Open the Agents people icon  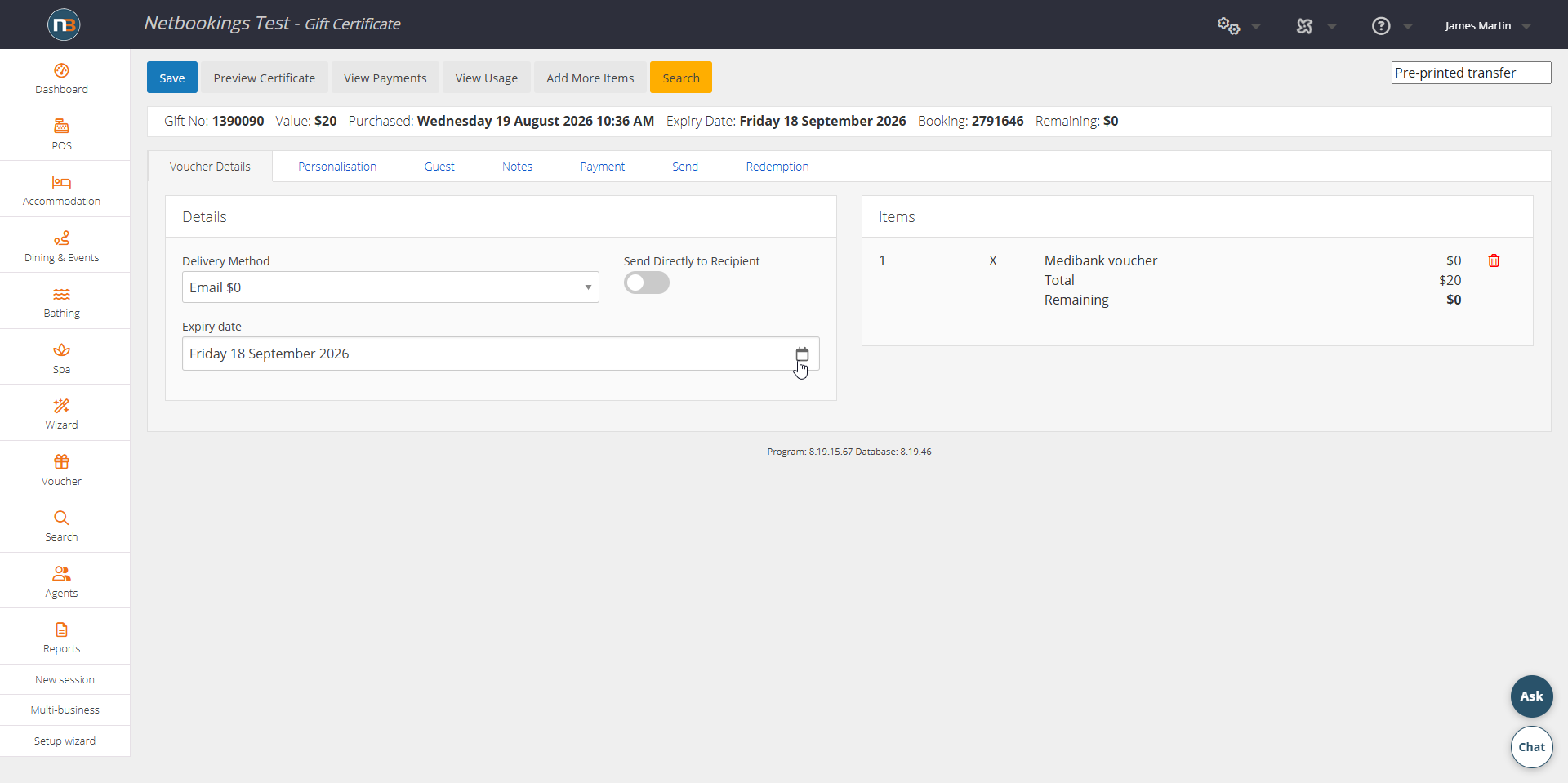(x=61, y=573)
